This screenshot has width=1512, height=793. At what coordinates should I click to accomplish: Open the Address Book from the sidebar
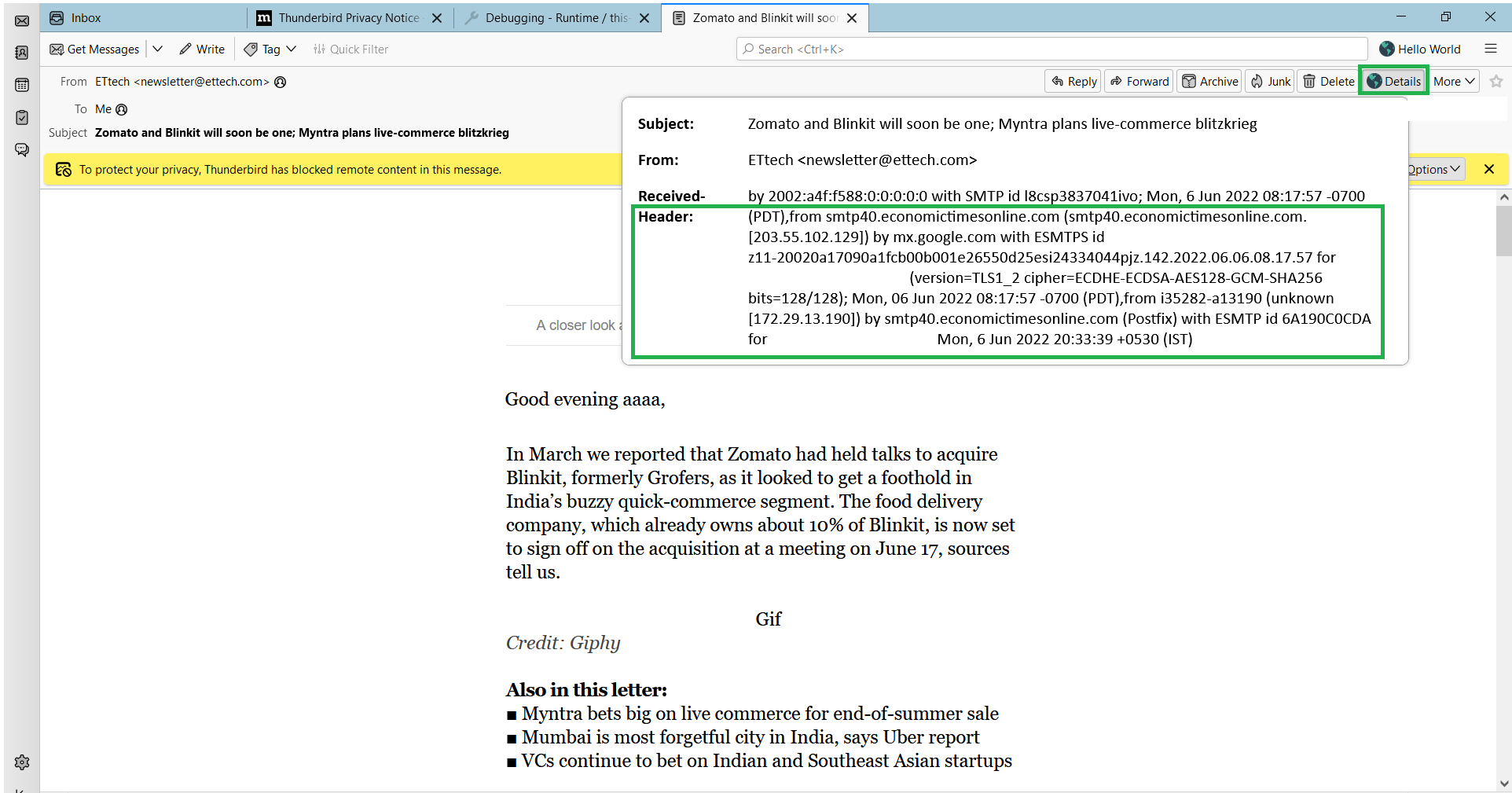[x=22, y=53]
